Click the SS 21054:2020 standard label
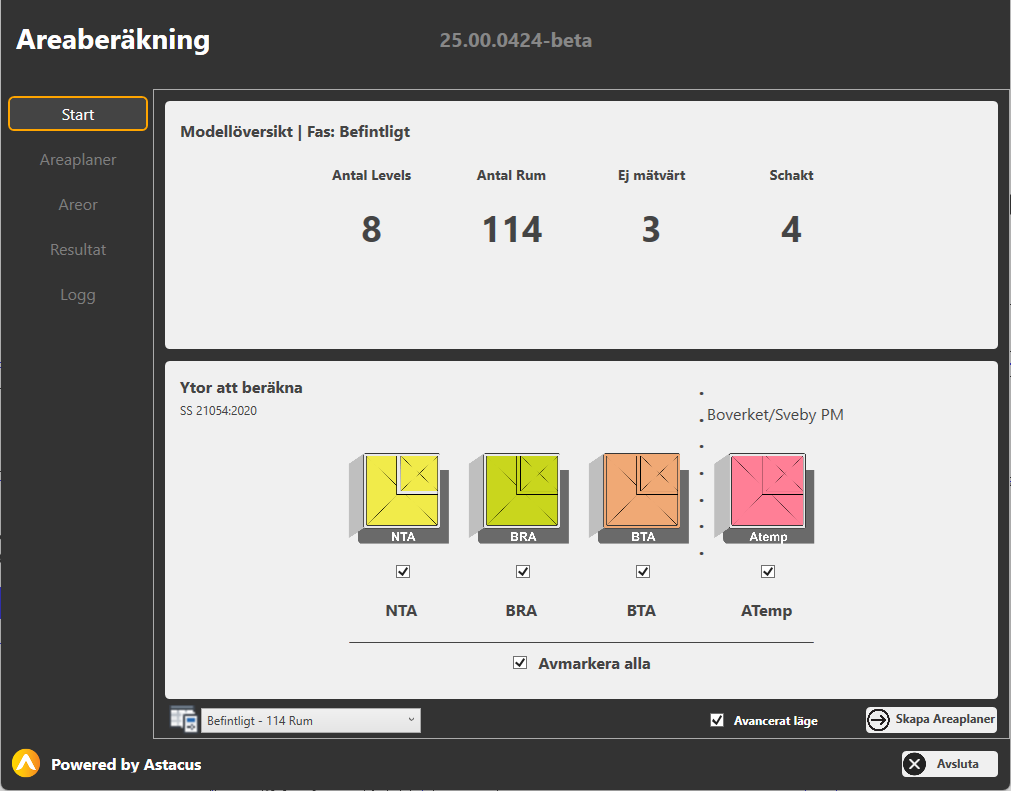Screen dimensions: 1011x791 tap(218, 411)
